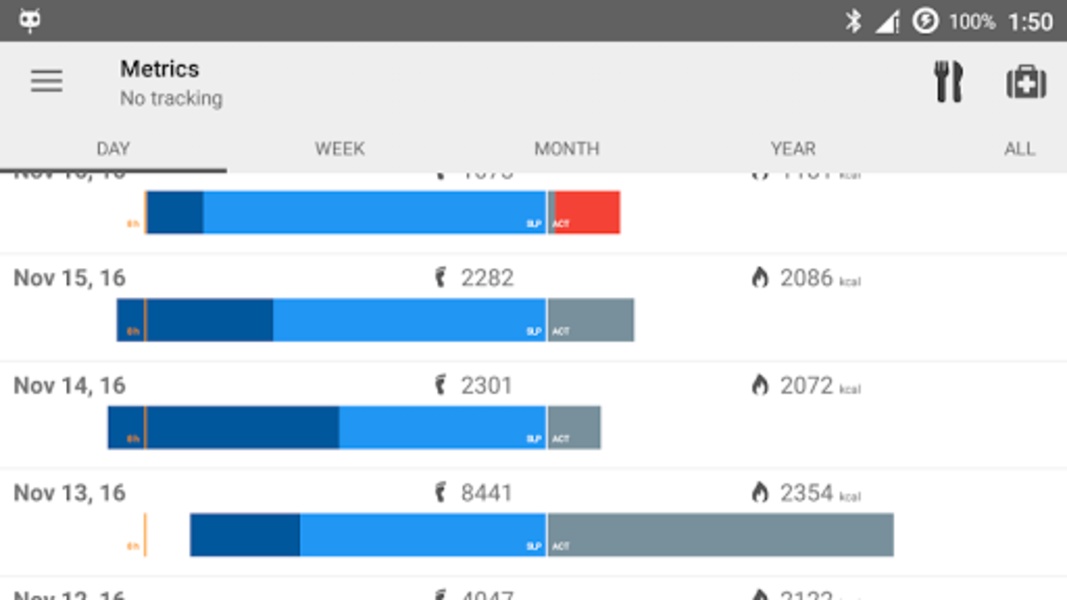Image resolution: width=1067 pixels, height=600 pixels.
Task: Tap the 2072 kcal value
Action: pyautogui.click(x=820, y=385)
